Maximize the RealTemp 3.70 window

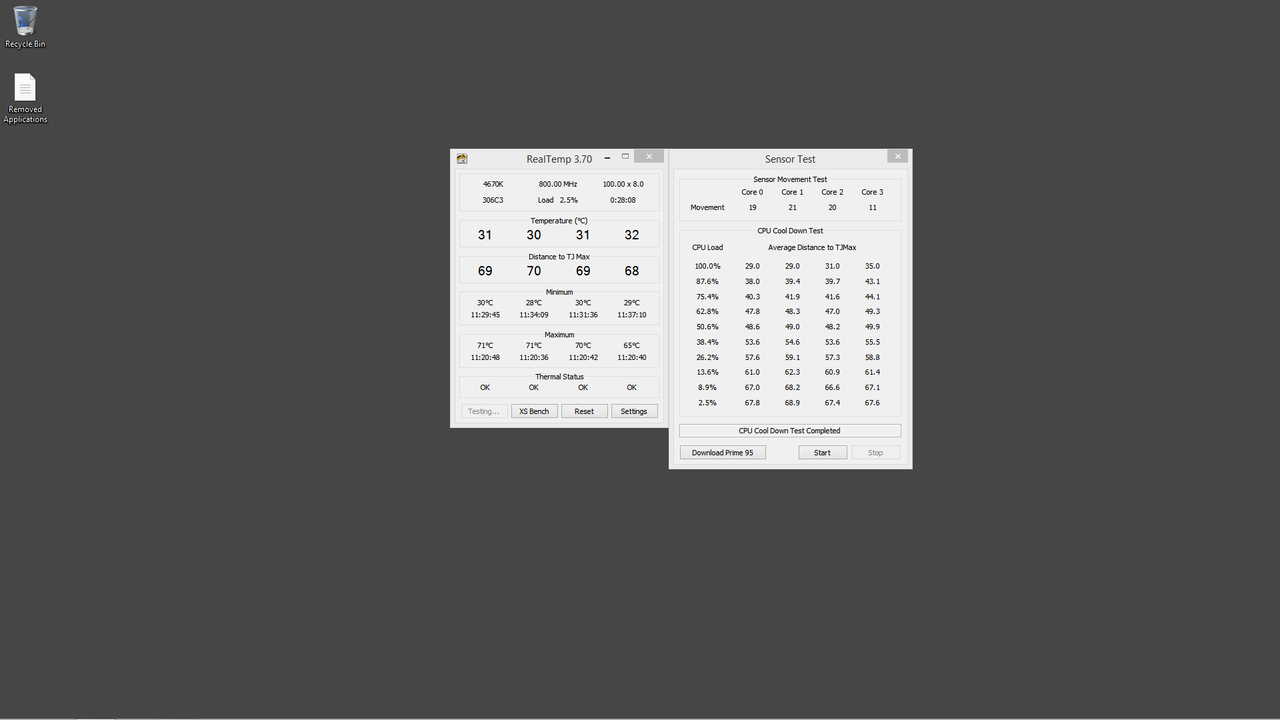(x=626, y=157)
